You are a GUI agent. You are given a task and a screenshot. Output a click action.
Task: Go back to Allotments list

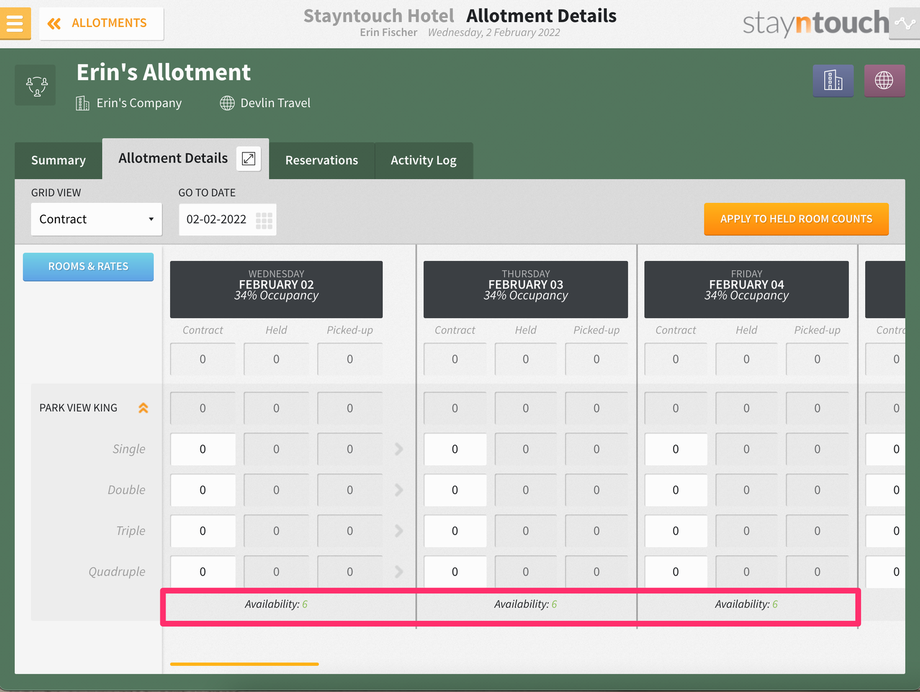pyautogui.click(x=101, y=23)
